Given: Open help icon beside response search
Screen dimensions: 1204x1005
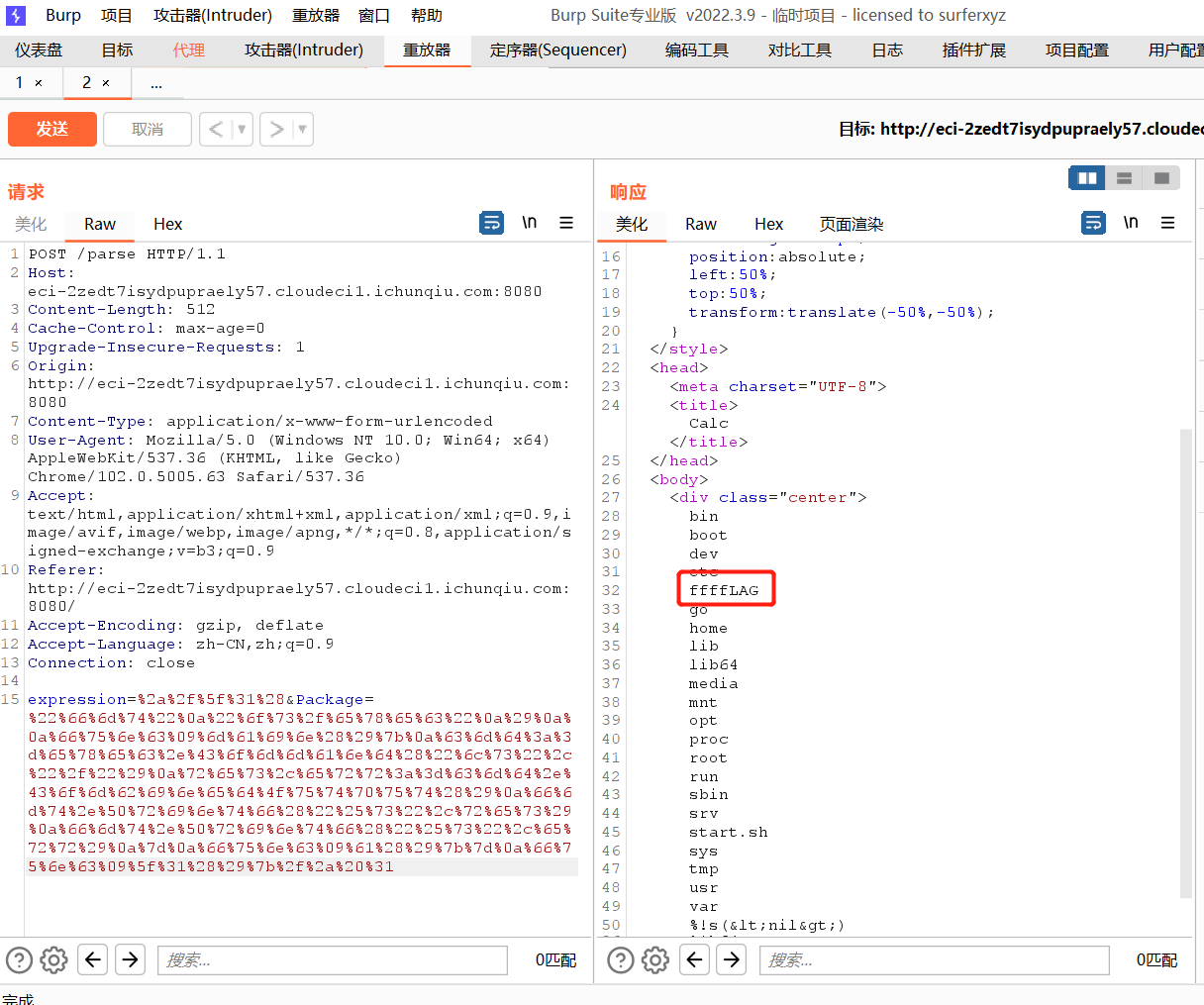Looking at the screenshot, I should point(621,959).
